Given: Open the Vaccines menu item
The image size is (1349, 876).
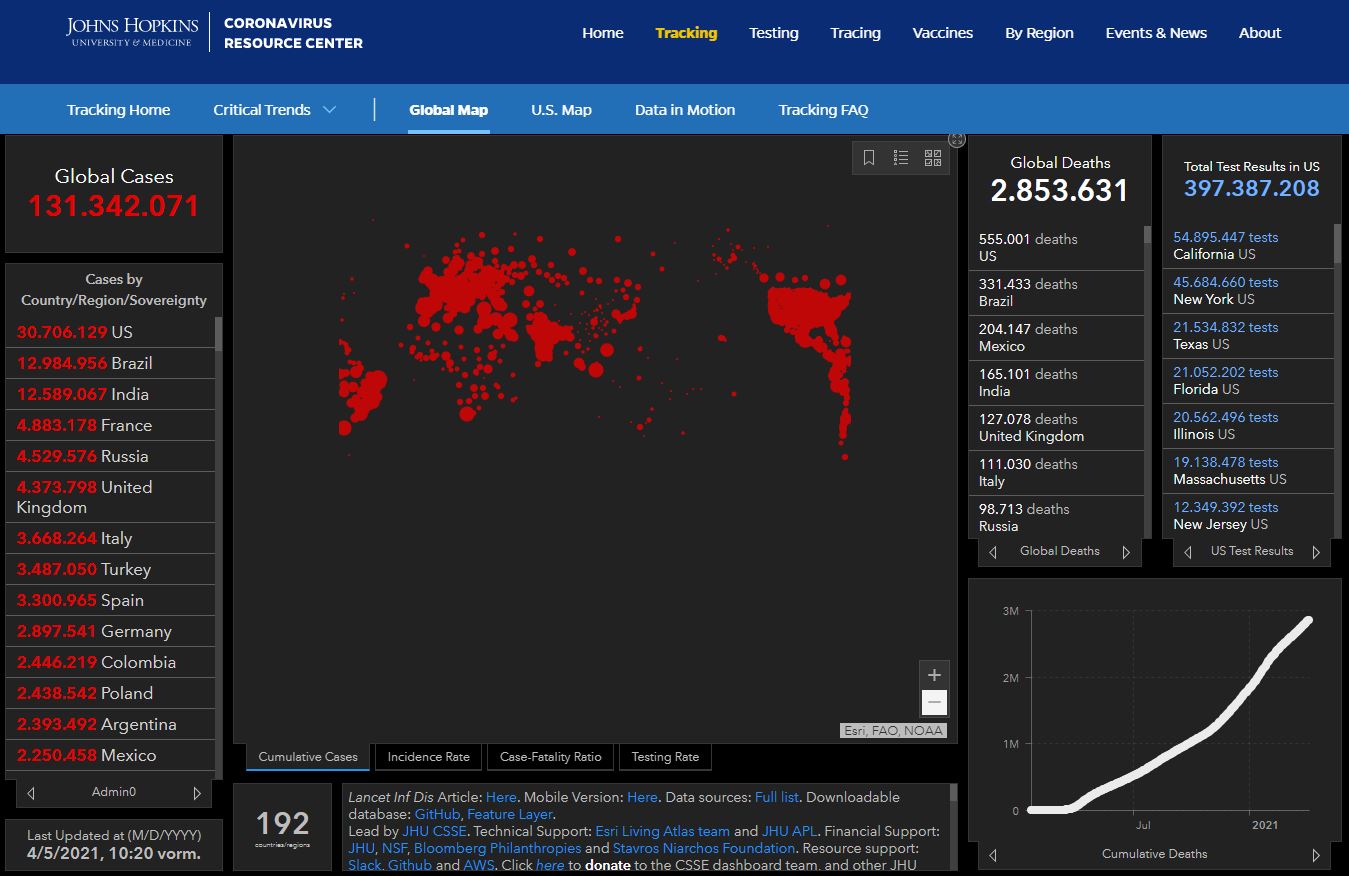Looking at the screenshot, I should tap(943, 33).
